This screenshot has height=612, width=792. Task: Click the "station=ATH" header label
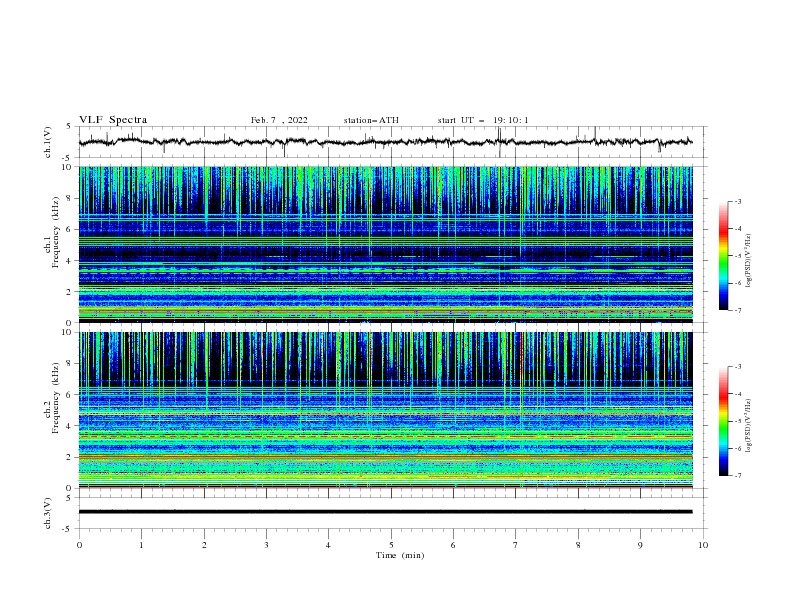pyautogui.click(x=371, y=120)
